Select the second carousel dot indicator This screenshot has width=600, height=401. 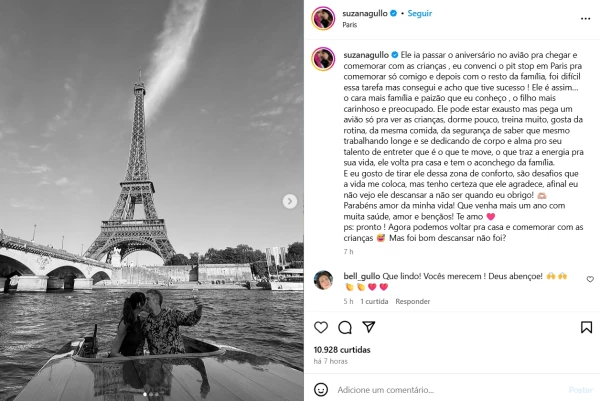coord(151,394)
